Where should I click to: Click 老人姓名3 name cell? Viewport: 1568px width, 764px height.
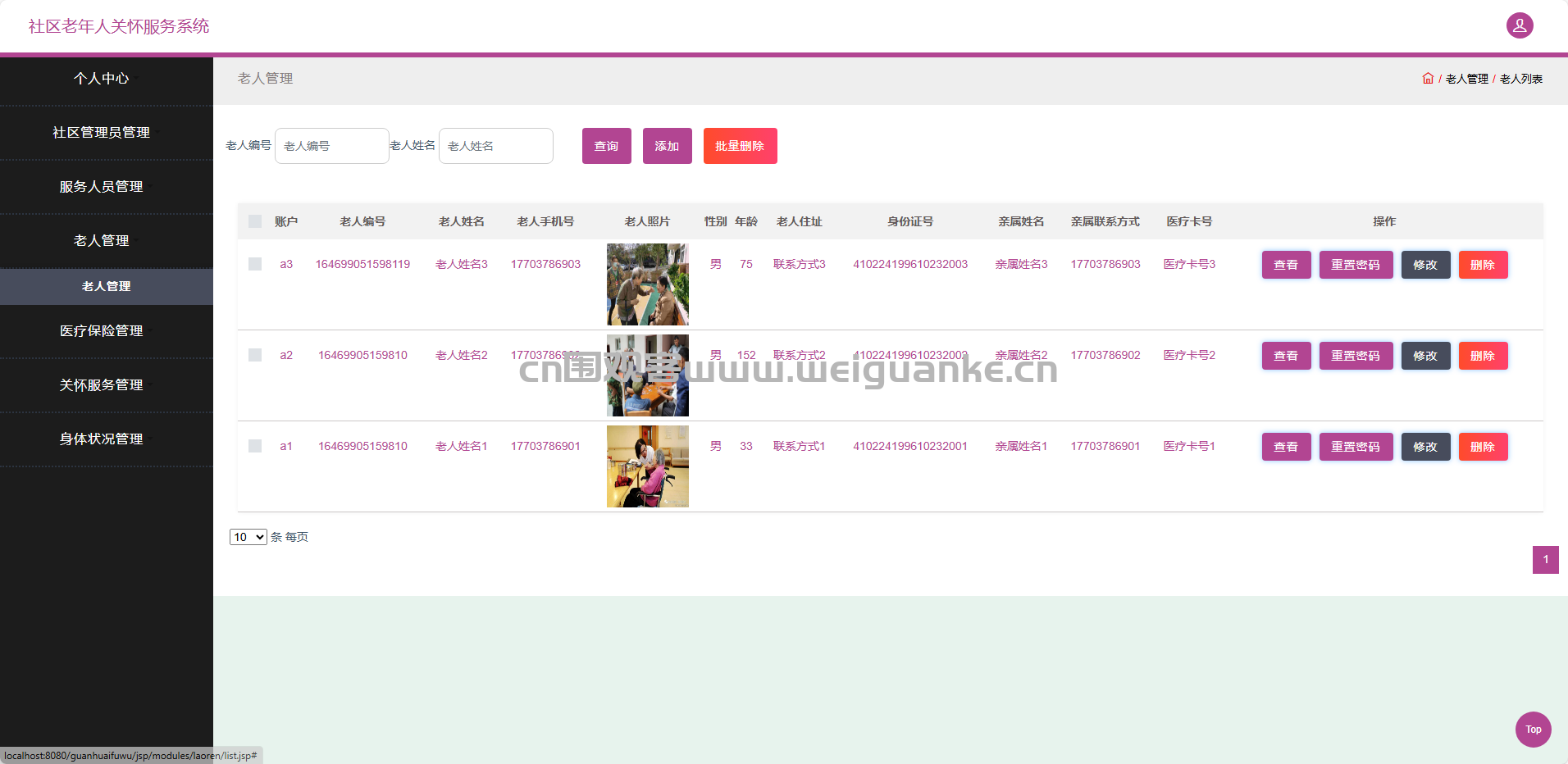462,264
